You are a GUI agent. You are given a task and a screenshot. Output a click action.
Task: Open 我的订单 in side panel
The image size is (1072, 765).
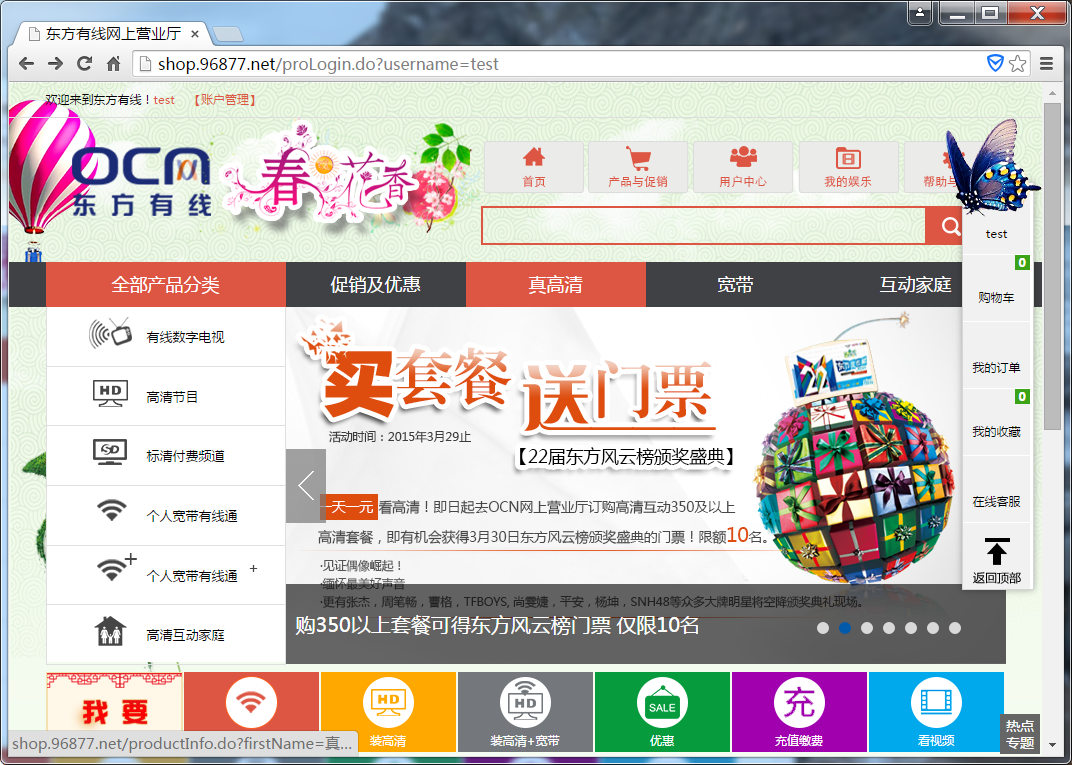996,355
